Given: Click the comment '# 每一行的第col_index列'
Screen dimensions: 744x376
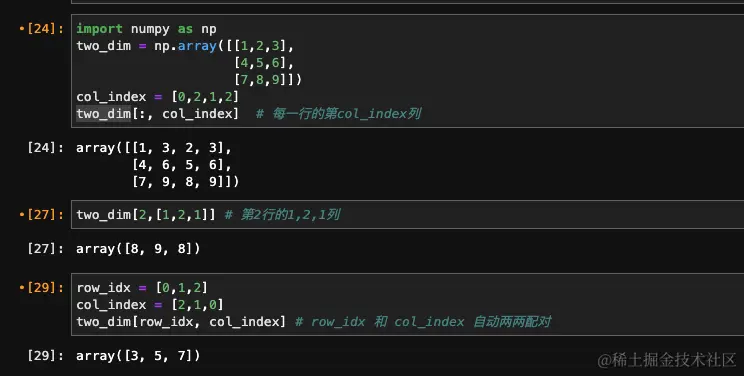Looking at the screenshot, I should click(x=339, y=114).
